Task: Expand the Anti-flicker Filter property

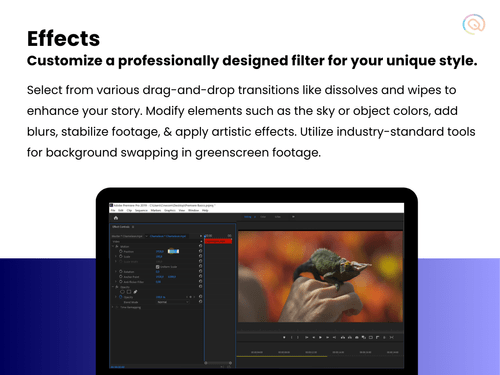Action: point(116,281)
